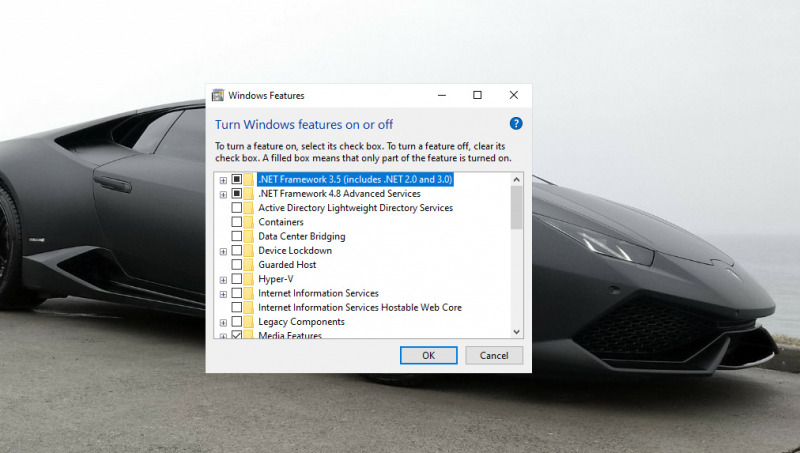This screenshot has width=800, height=453.
Task: Select the '.NET Framework 4.8 Advanced Services' row
Action: click(339, 193)
